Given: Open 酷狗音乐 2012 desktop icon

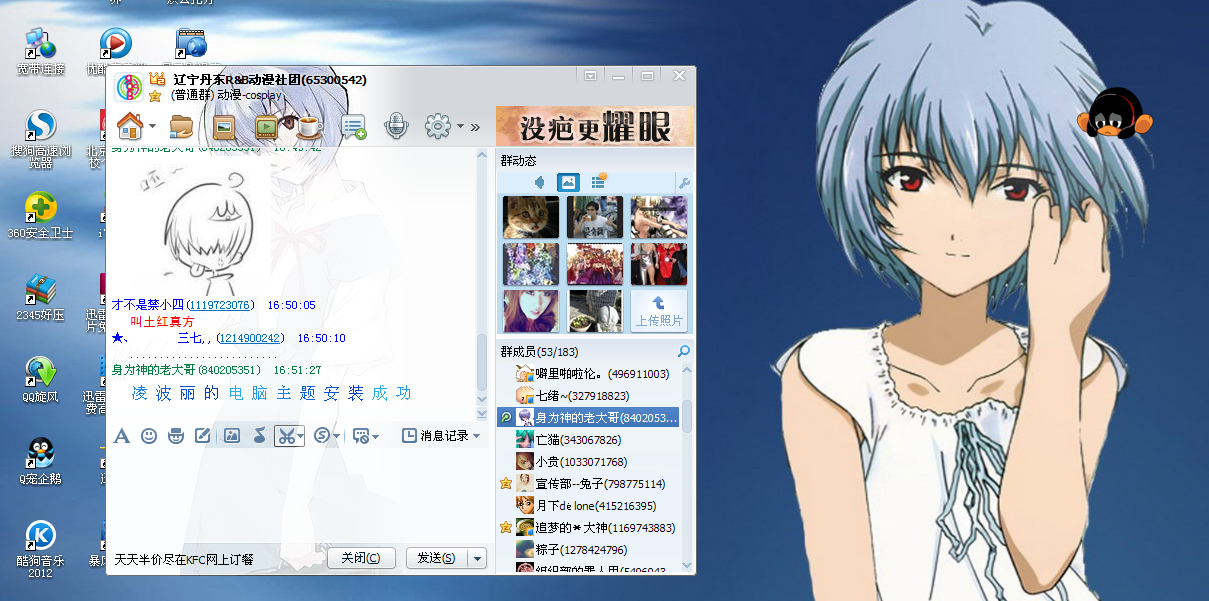Looking at the screenshot, I should pos(41,549).
